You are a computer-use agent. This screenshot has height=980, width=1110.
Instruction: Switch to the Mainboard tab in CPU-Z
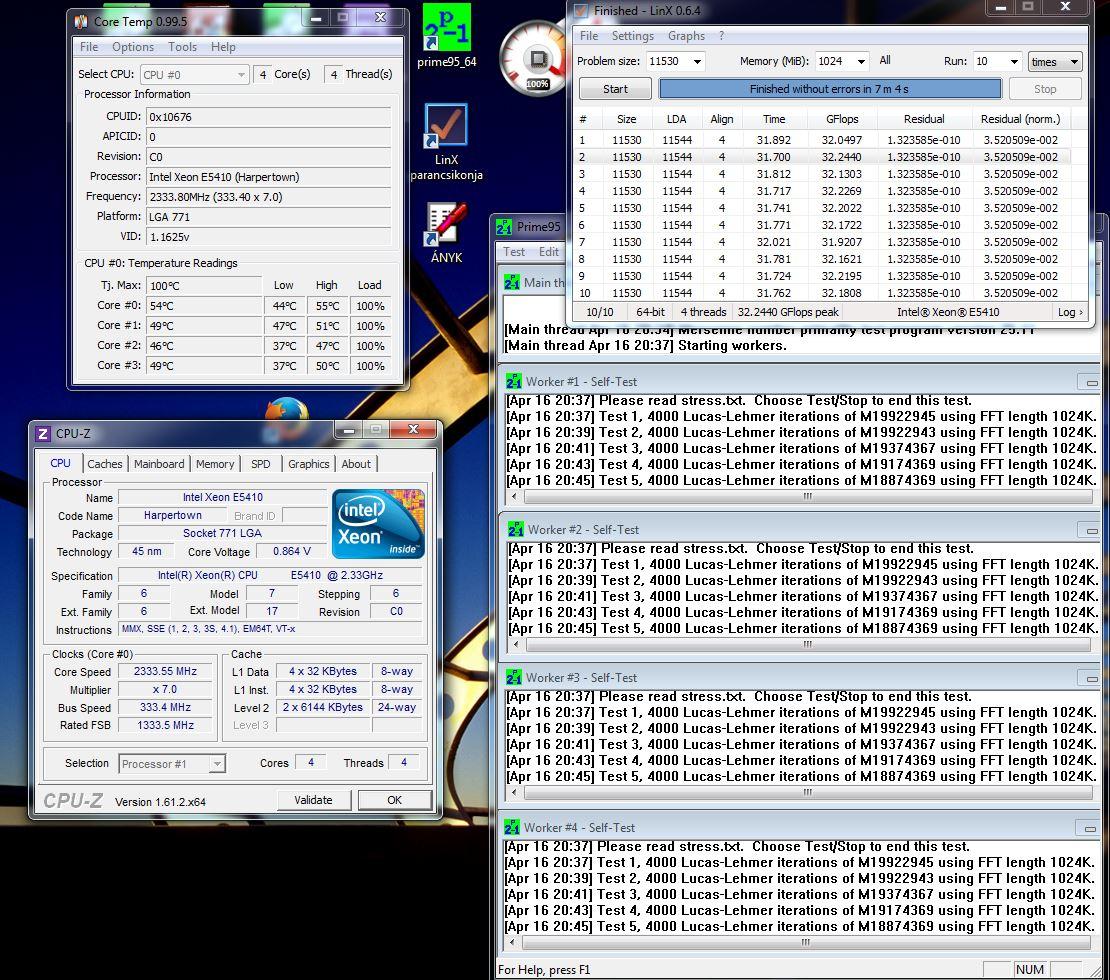159,464
